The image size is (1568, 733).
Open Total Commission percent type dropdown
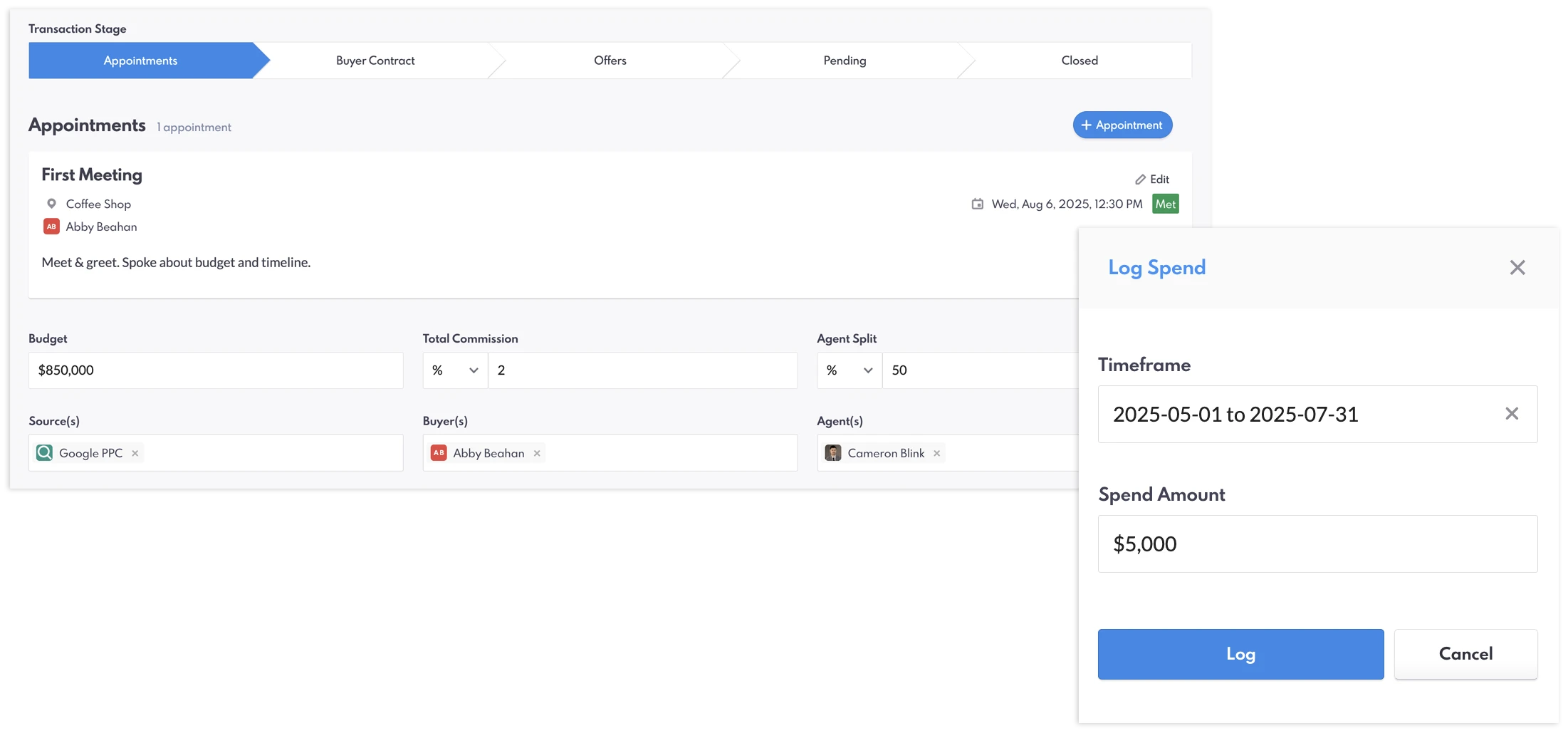point(455,370)
